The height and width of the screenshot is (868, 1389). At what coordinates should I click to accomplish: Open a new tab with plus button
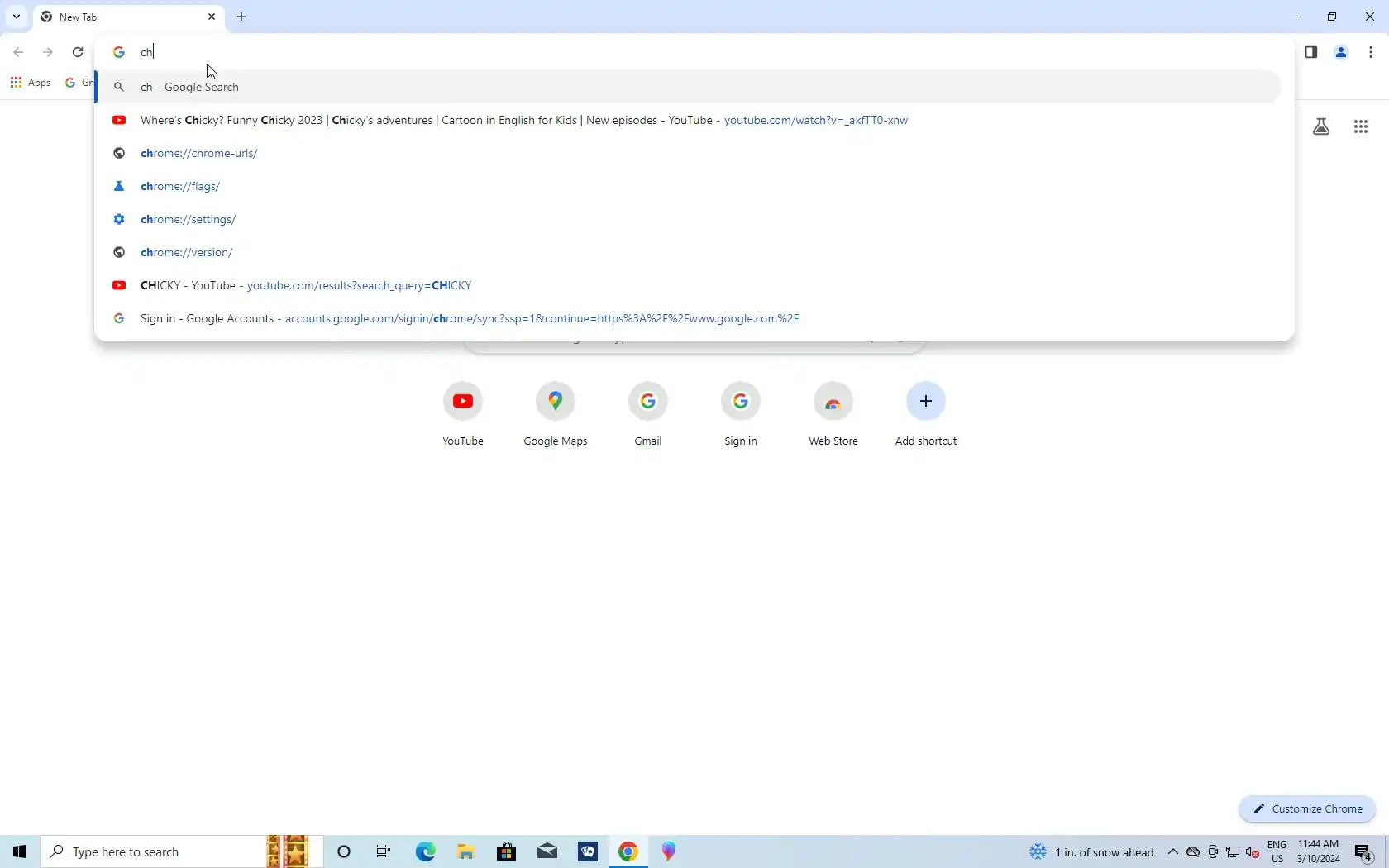pyautogui.click(x=241, y=17)
